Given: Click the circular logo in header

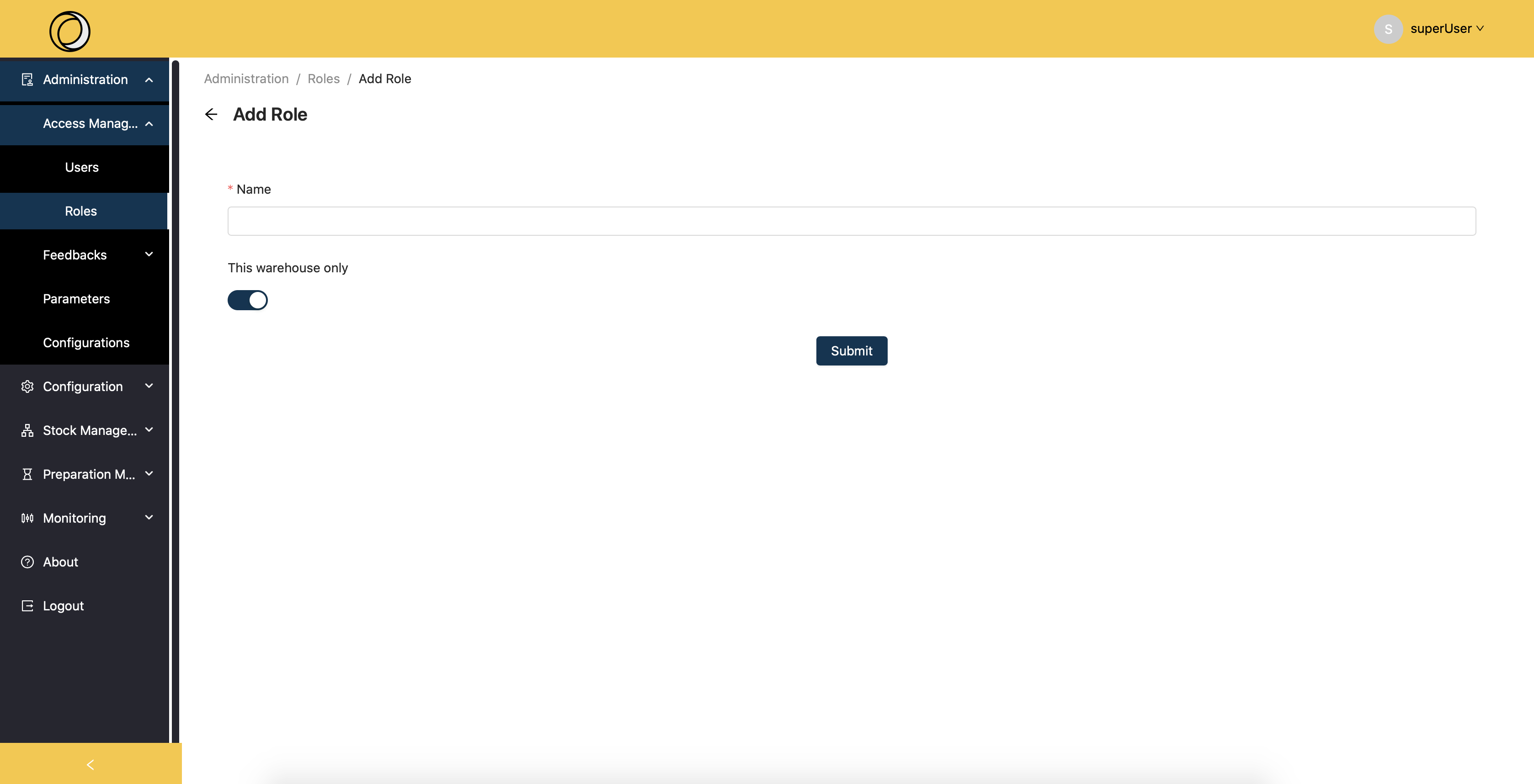Looking at the screenshot, I should (x=69, y=31).
